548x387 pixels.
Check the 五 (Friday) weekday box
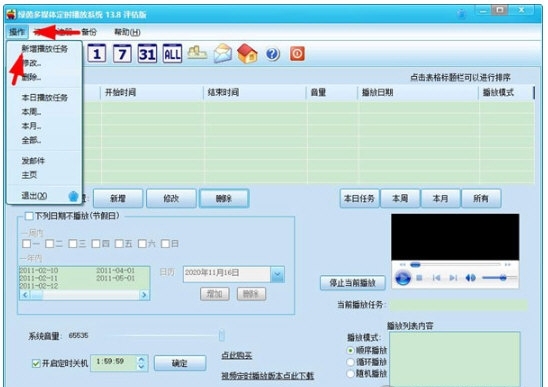(119, 243)
